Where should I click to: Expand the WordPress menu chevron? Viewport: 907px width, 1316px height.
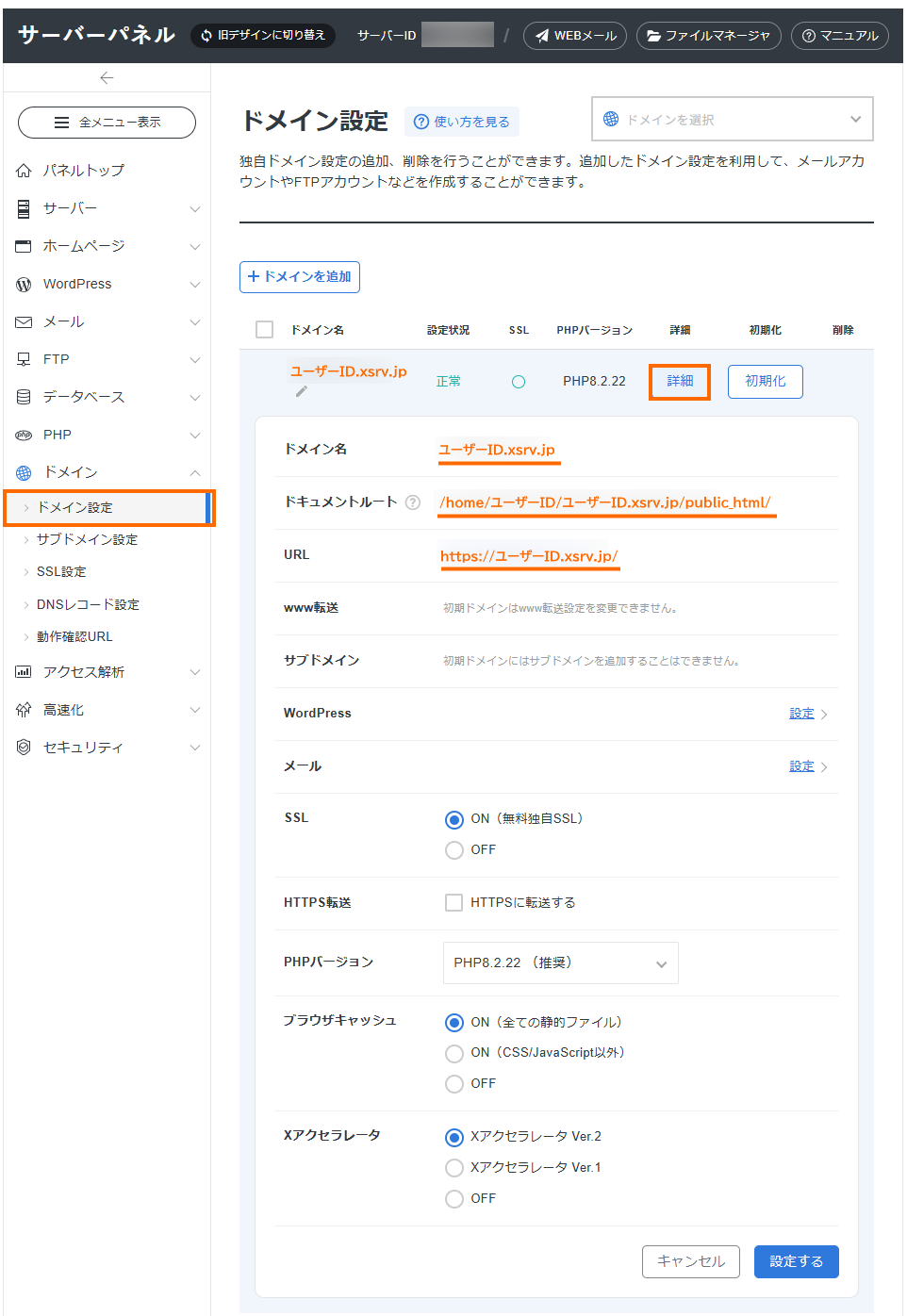[195, 285]
